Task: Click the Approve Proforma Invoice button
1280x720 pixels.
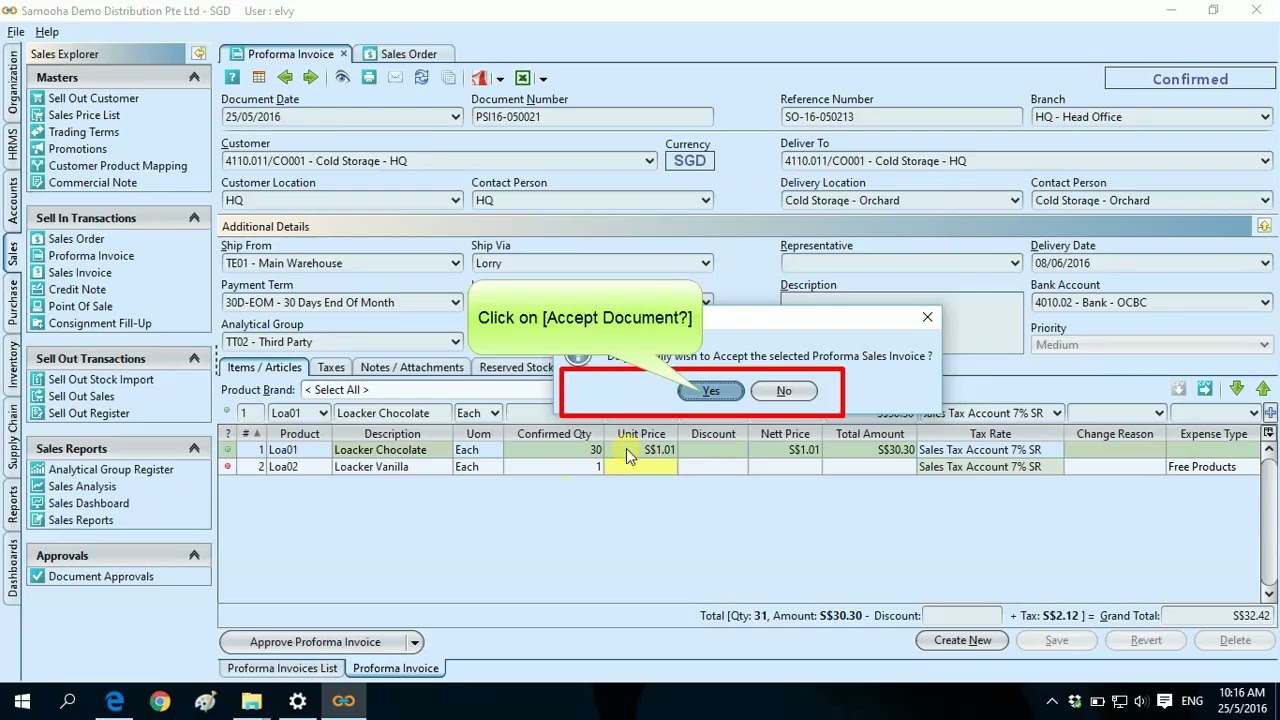Action: [x=315, y=642]
